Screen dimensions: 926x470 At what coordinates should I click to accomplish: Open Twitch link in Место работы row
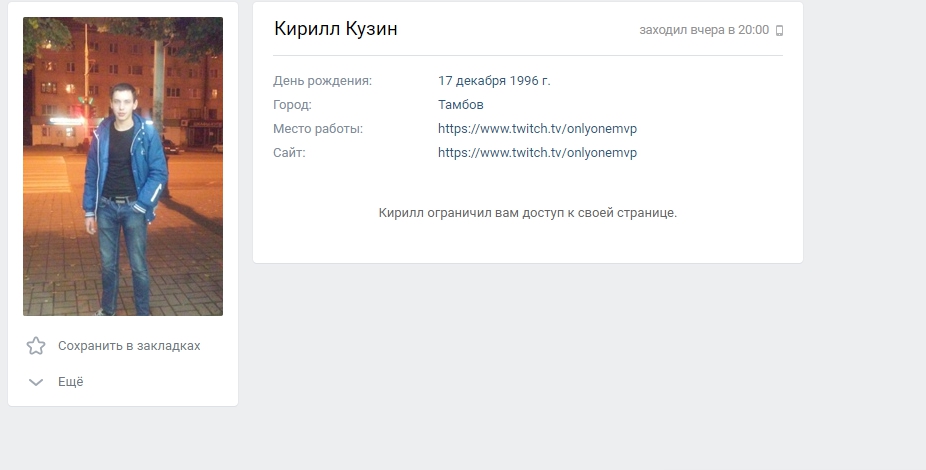coord(537,129)
